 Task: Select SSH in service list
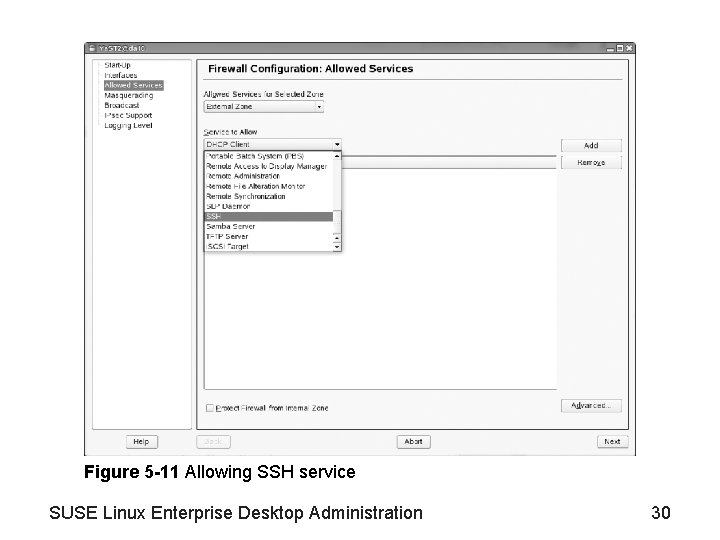[269, 217]
